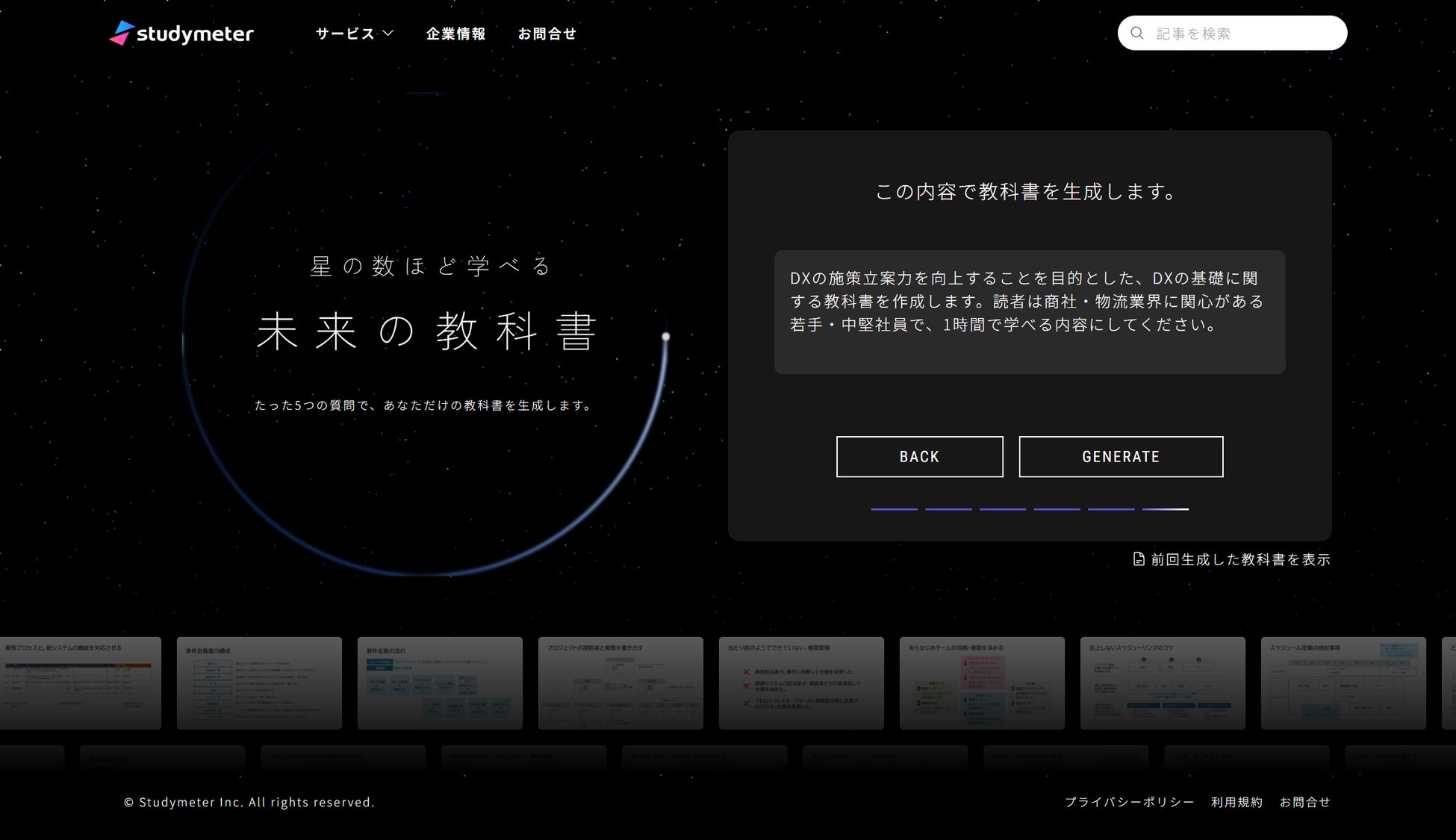Screen dimensions: 1456x840
Task: Open the スケジュール定義の検討事項 slide thumbnail
Action: [1343, 682]
